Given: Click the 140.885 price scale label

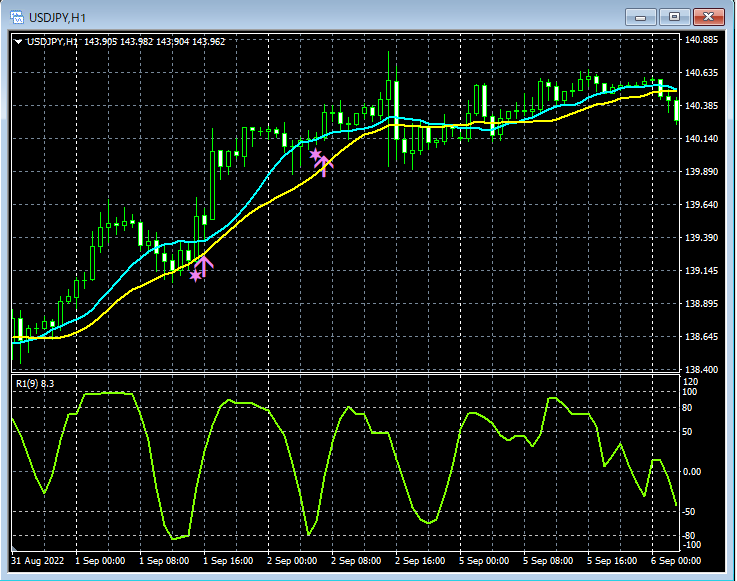Looking at the screenshot, I should click(x=701, y=39).
